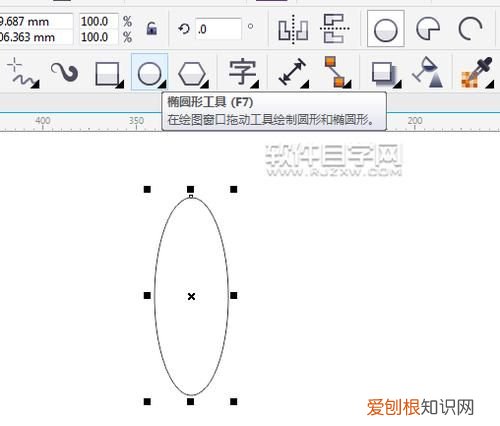Edit the lower 100.0 scale percentage

coord(99,37)
